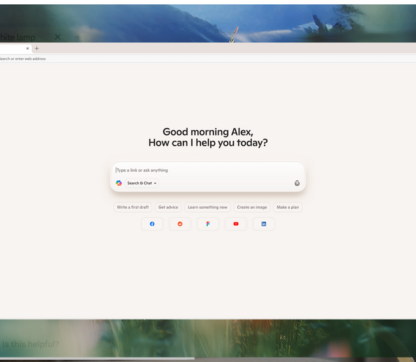Activate the microphone voice input icon
The image size is (416, 362).
coord(297,183)
